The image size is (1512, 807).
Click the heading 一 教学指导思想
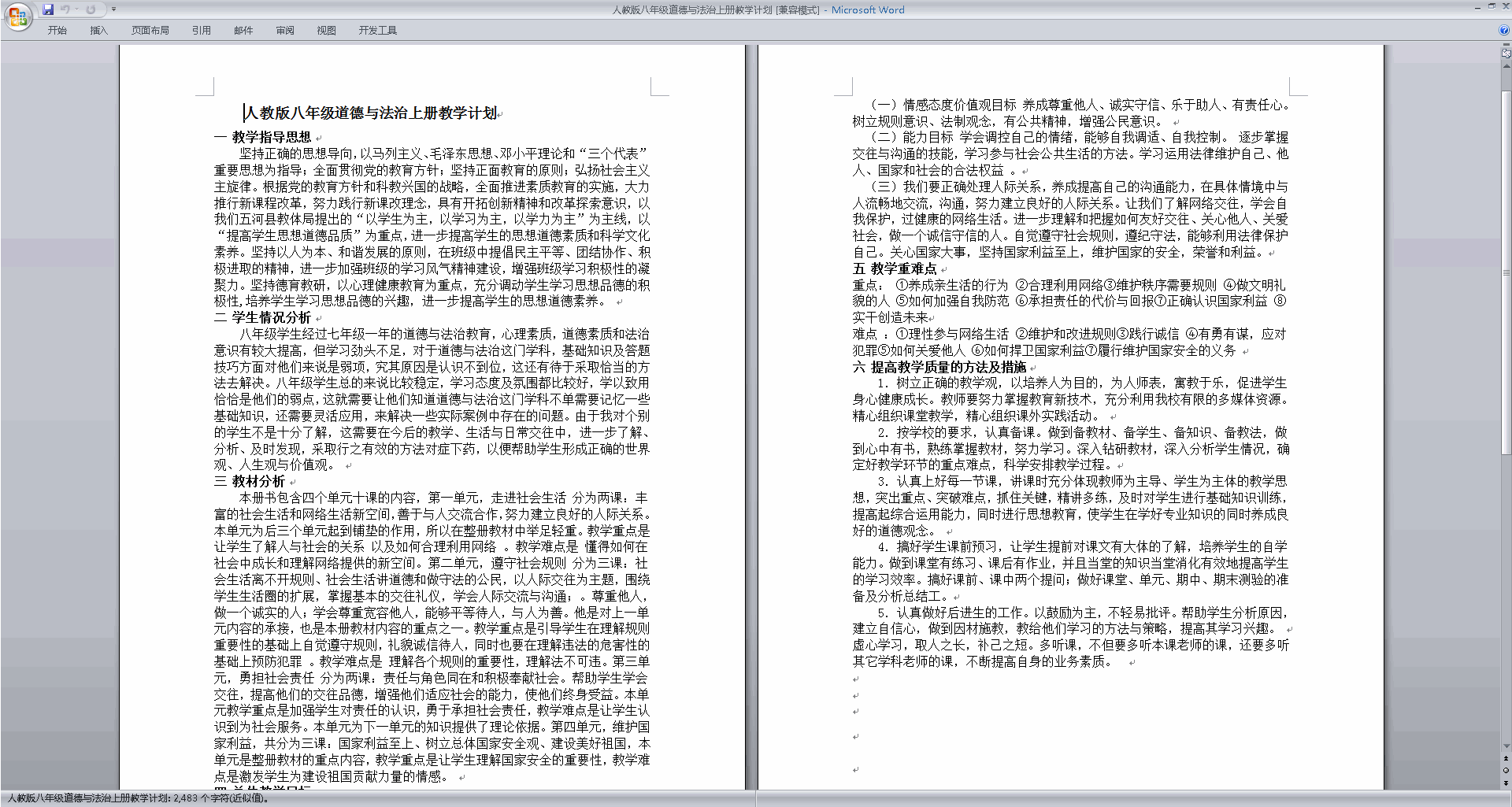pyautogui.click(x=263, y=137)
